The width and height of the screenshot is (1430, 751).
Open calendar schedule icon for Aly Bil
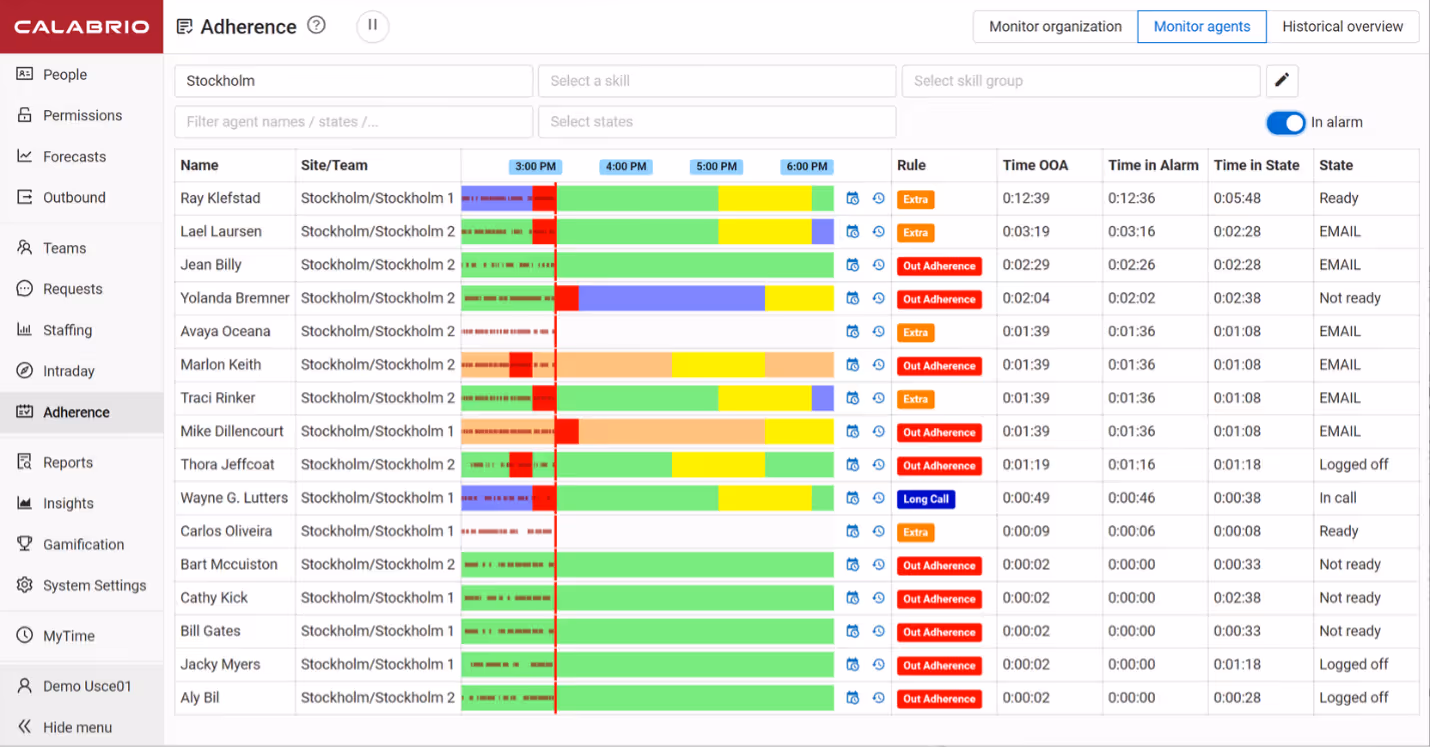(853, 698)
